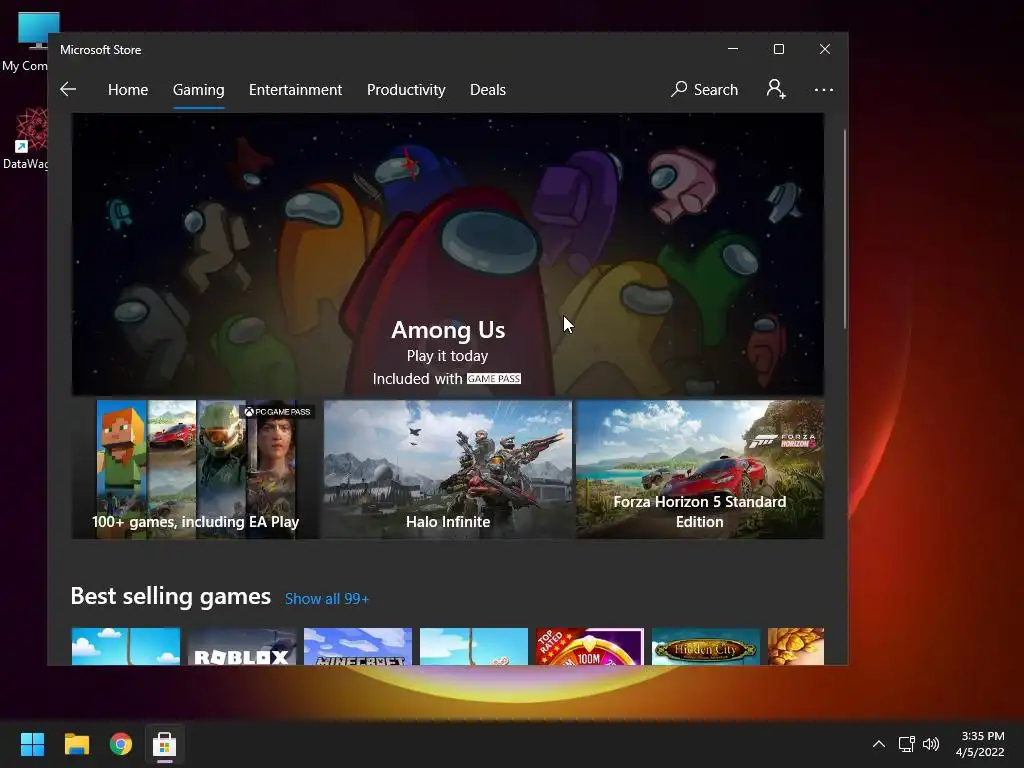1024x768 pixels.
Task: Select the DataWag desktop shortcut
Action: 26,138
